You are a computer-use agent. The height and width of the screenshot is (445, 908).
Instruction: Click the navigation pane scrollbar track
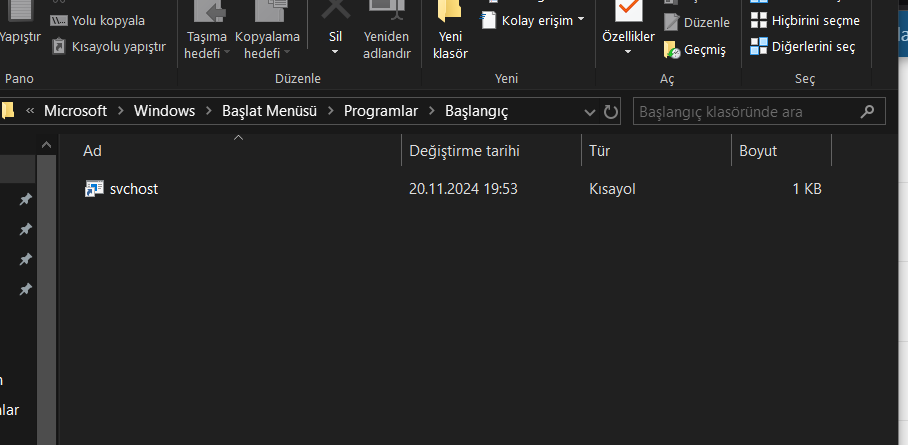point(47,299)
